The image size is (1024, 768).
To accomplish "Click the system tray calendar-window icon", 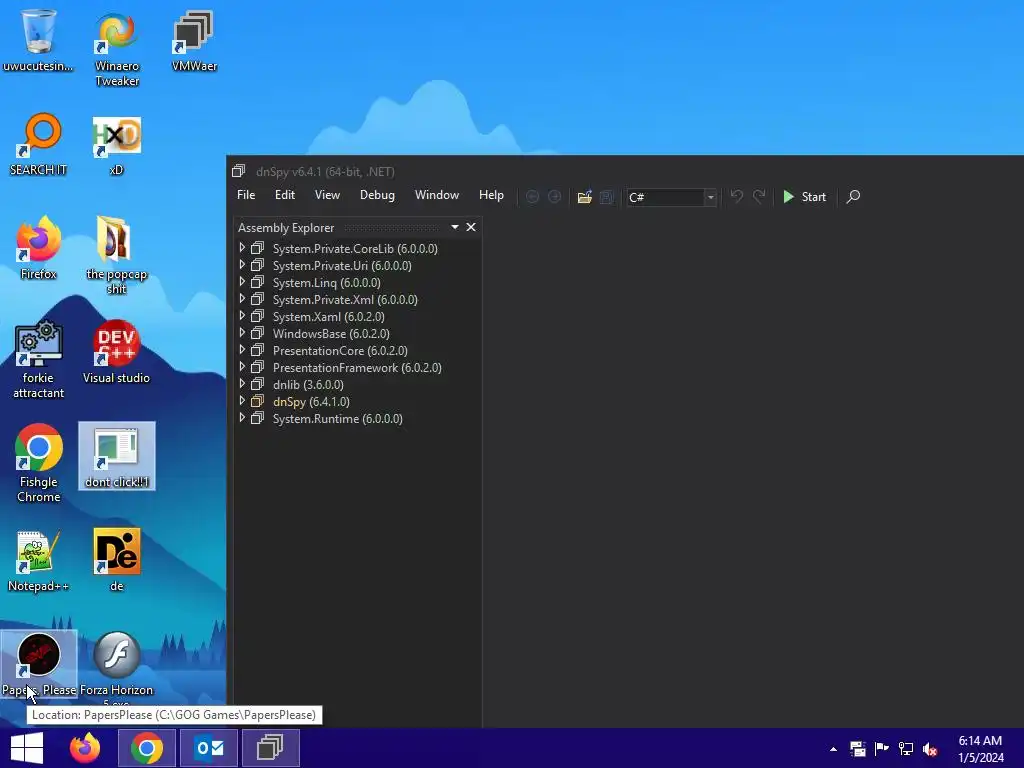I will tap(857, 749).
